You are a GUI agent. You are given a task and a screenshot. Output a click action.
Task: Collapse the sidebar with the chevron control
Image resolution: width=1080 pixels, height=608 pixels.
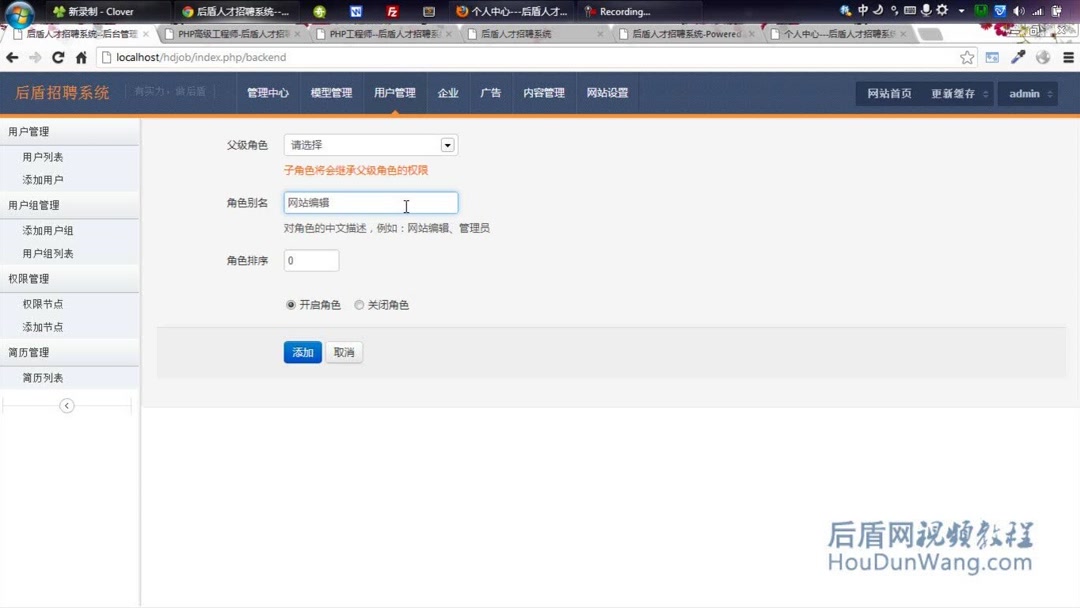tap(66, 405)
